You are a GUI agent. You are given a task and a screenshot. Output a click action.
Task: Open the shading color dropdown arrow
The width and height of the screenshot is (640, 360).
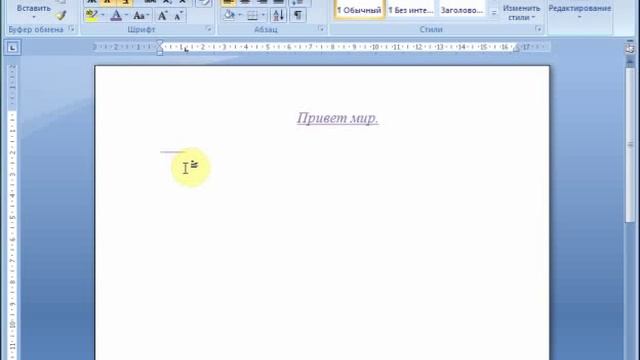point(240,16)
